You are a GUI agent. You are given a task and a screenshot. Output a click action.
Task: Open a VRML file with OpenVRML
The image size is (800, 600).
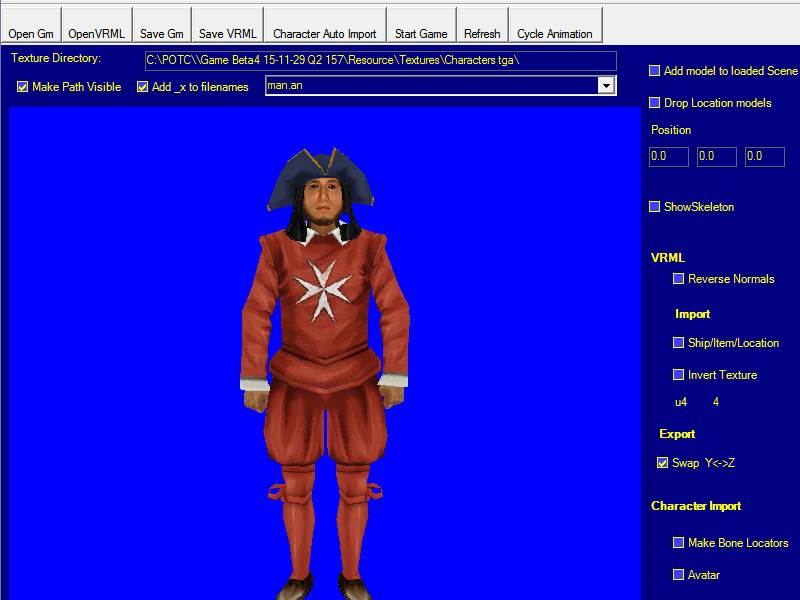[x=96, y=25]
